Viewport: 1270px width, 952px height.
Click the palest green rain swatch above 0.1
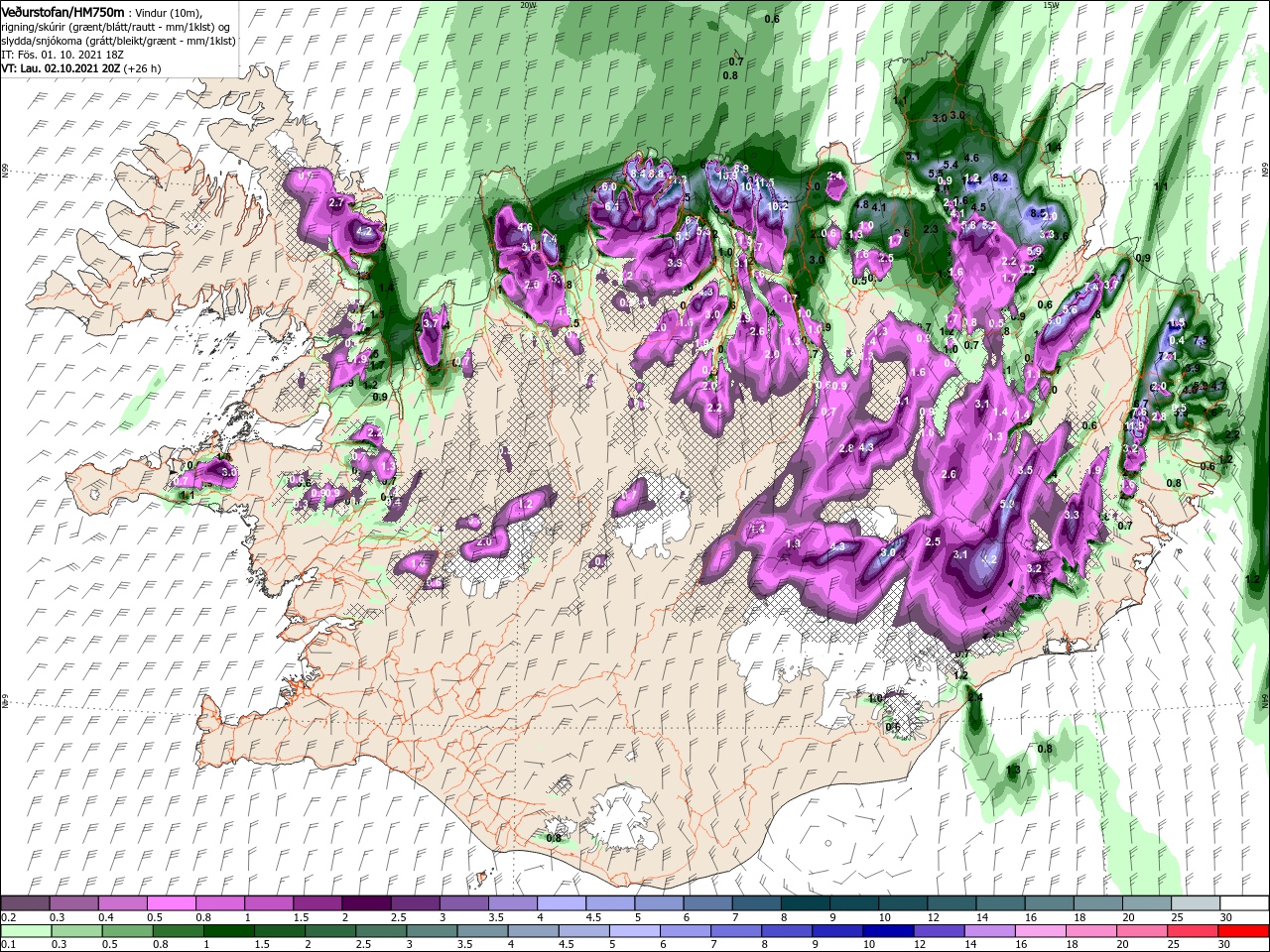pyautogui.click(x=25, y=930)
